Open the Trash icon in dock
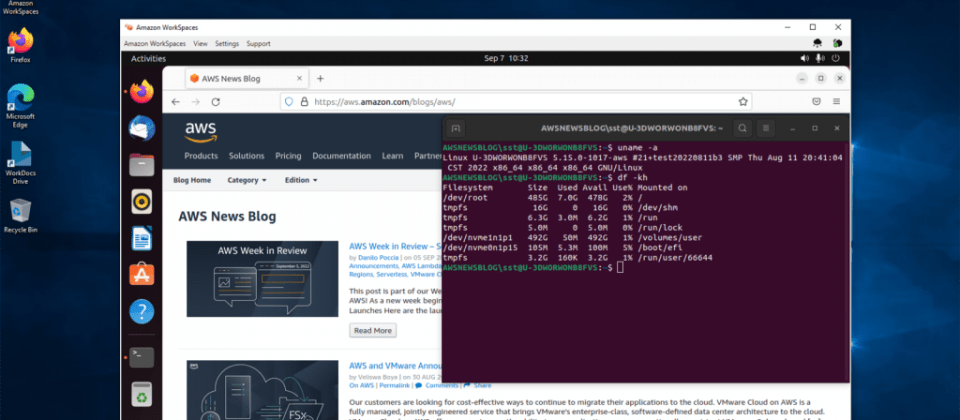Viewport: 960px width, 420px height. [141, 394]
